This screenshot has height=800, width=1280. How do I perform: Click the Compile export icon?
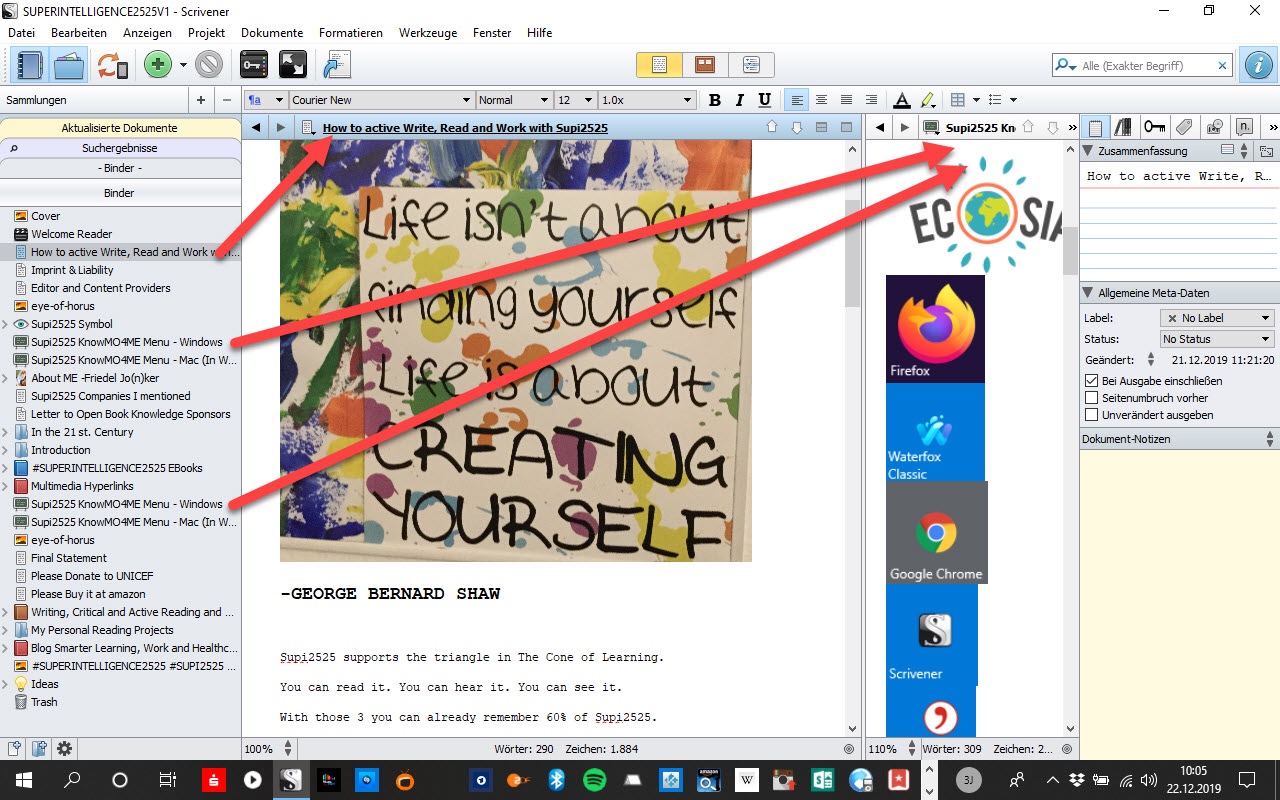coord(334,66)
